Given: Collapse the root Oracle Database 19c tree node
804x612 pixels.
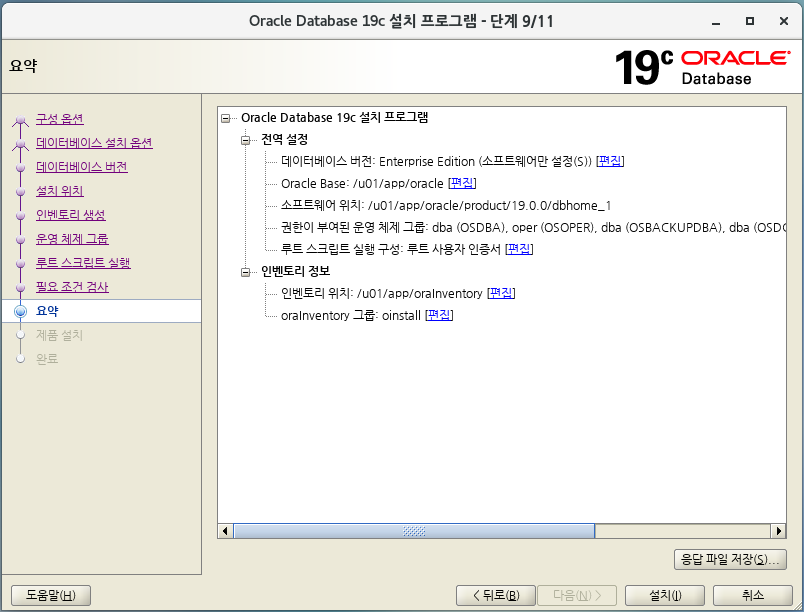Looking at the screenshot, I should click(226, 118).
